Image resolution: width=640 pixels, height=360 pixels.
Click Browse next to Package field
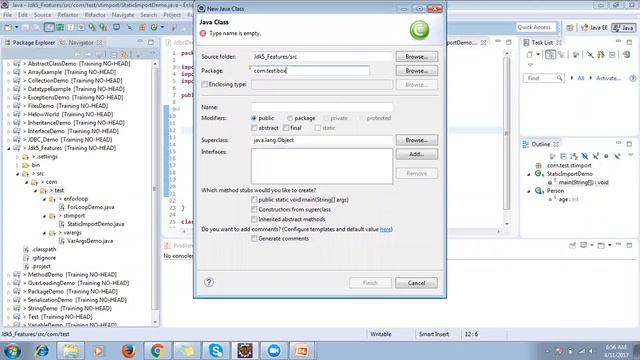(x=416, y=71)
